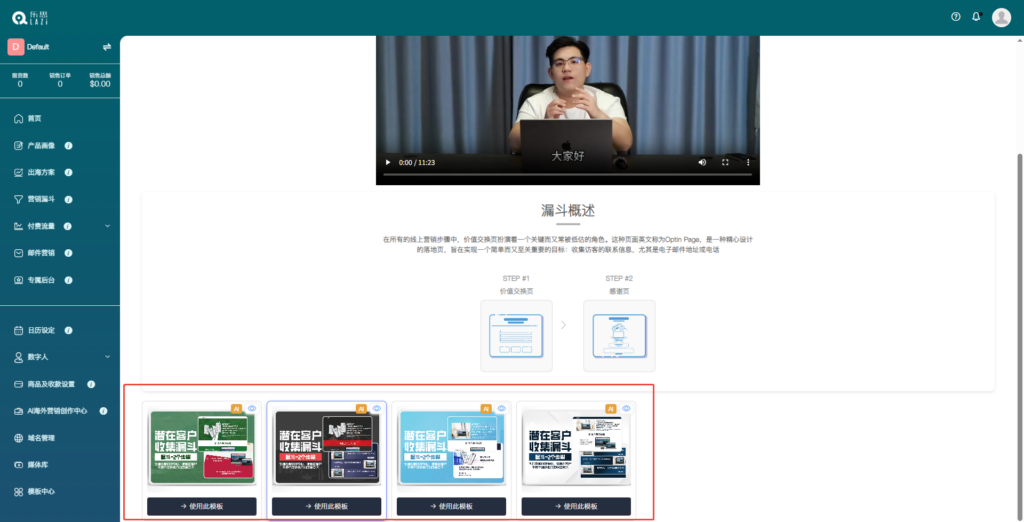The width and height of the screenshot is (1024, 522).
Task: Mute the video with the volume icon
Action: coord(701,162)
